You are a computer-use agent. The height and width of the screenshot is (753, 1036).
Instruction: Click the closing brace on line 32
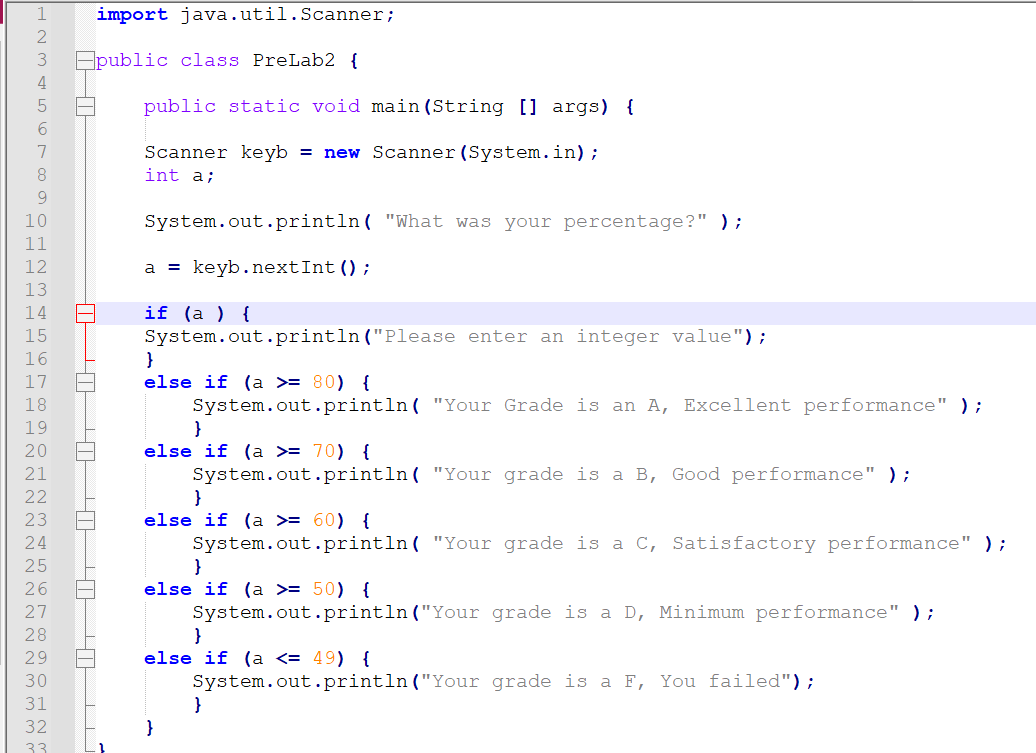150,726
